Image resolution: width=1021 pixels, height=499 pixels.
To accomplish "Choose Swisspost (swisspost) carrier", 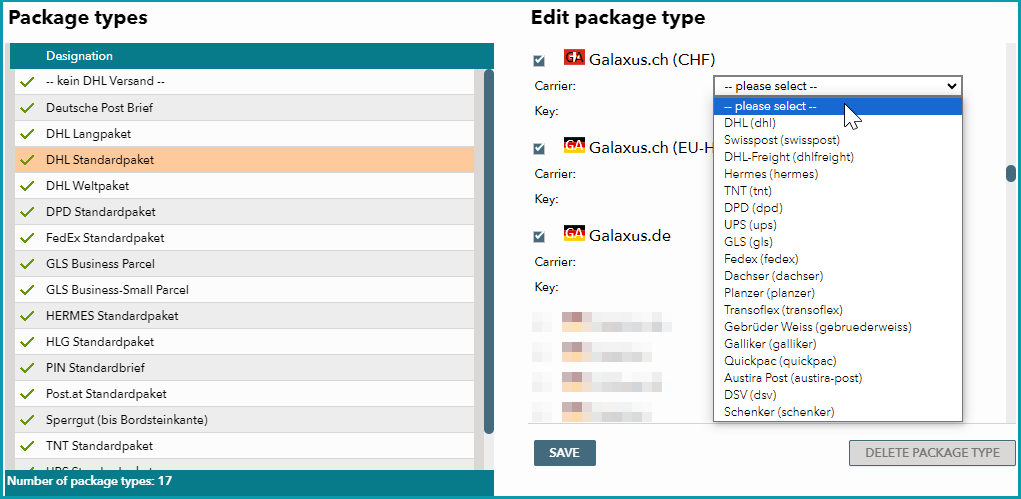I will tap(837, 140).
